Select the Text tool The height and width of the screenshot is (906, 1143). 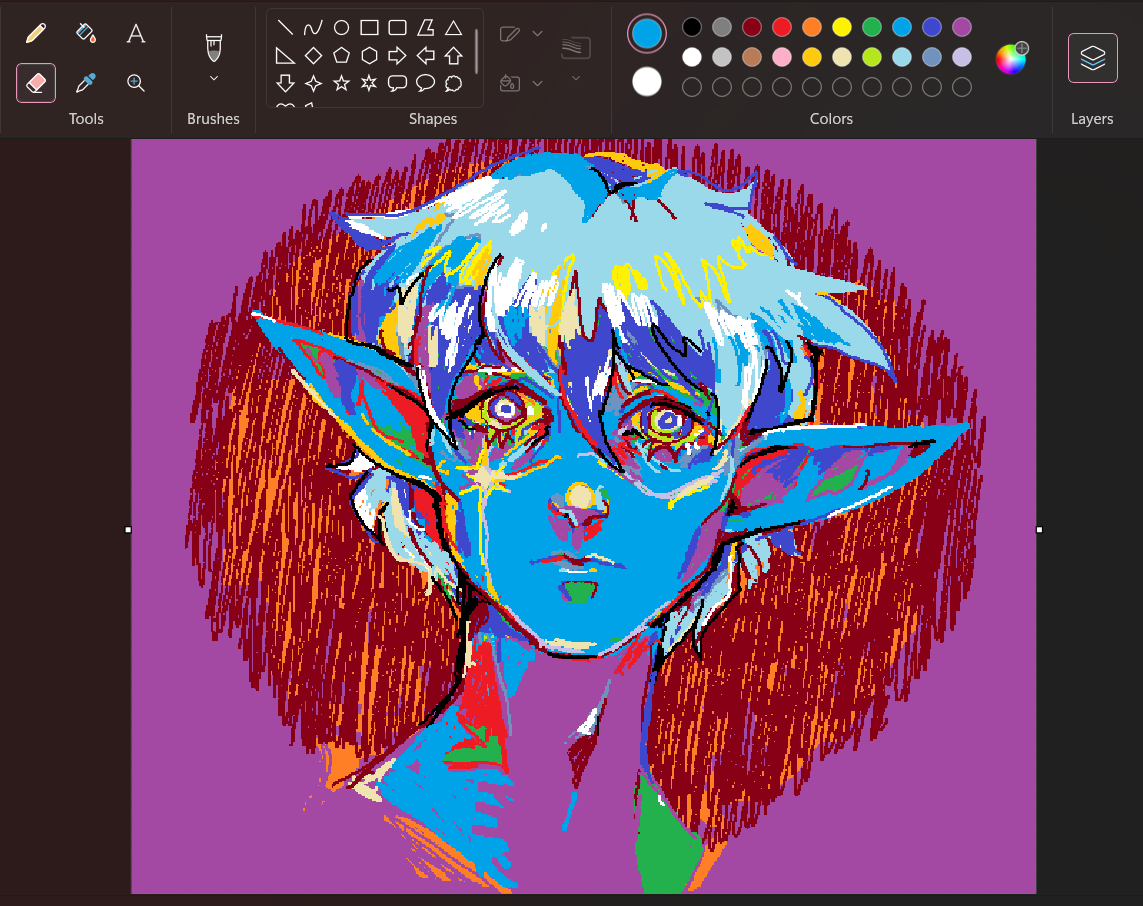[136, 34]
